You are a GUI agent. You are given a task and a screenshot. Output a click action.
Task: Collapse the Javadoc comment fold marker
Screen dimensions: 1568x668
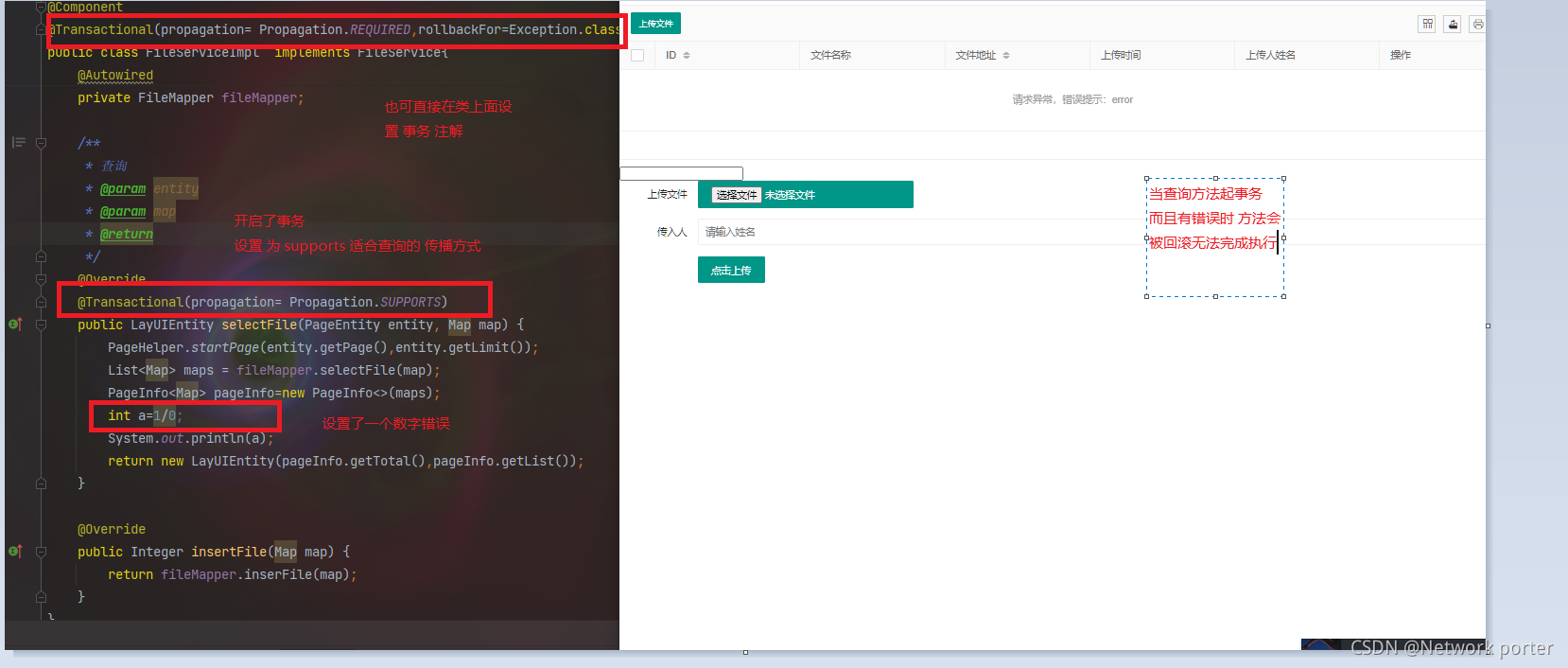click(x=41, y=143)
